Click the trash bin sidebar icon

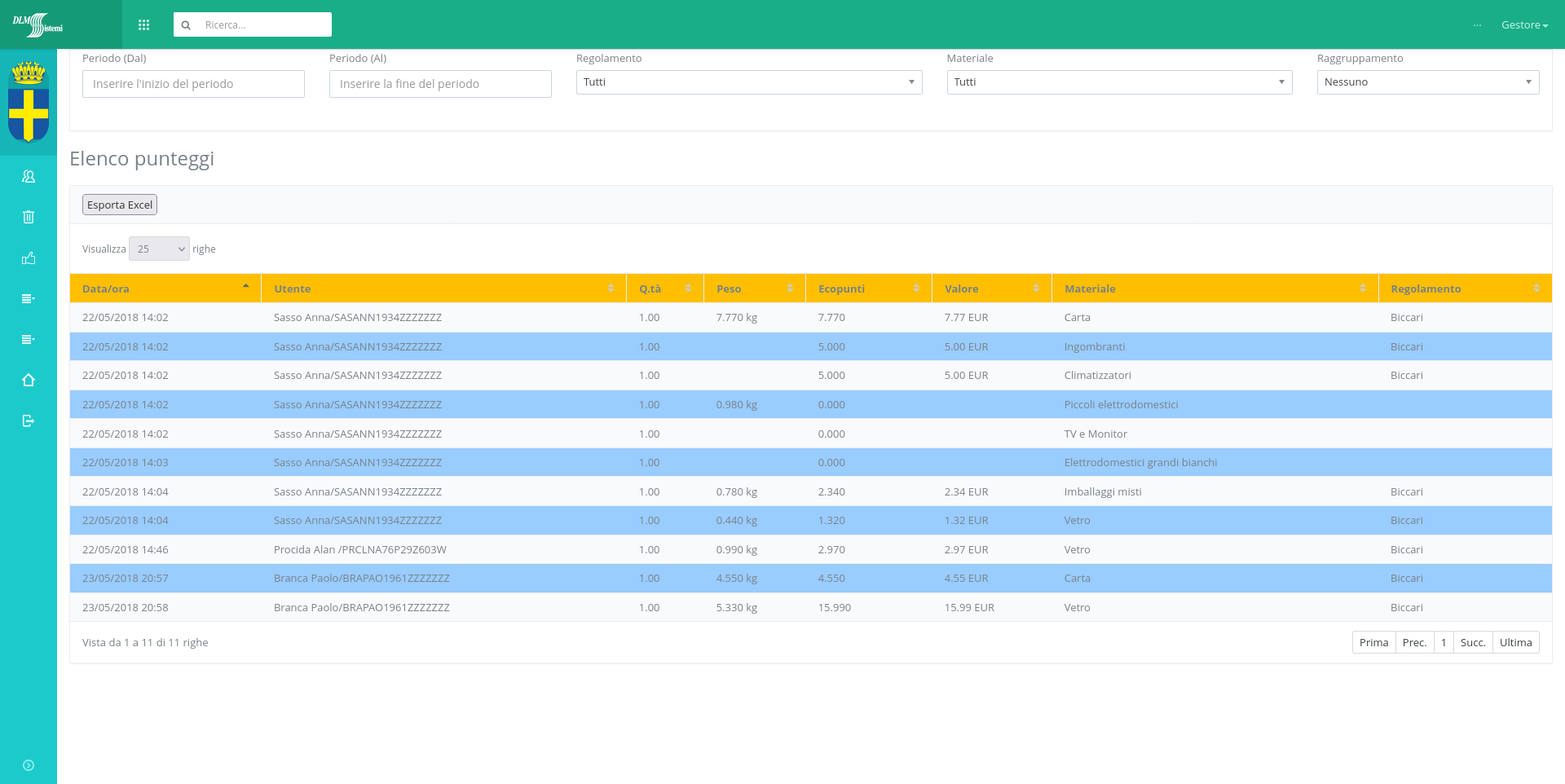[29, 217]
